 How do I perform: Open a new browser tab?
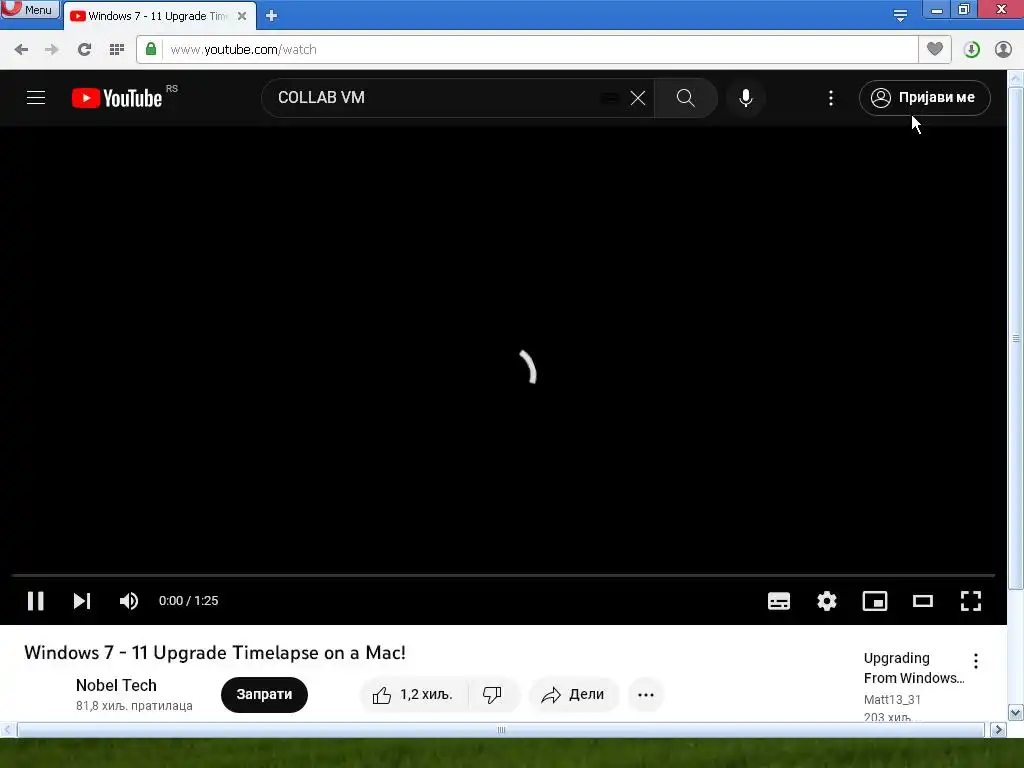(x=272, y=16)
